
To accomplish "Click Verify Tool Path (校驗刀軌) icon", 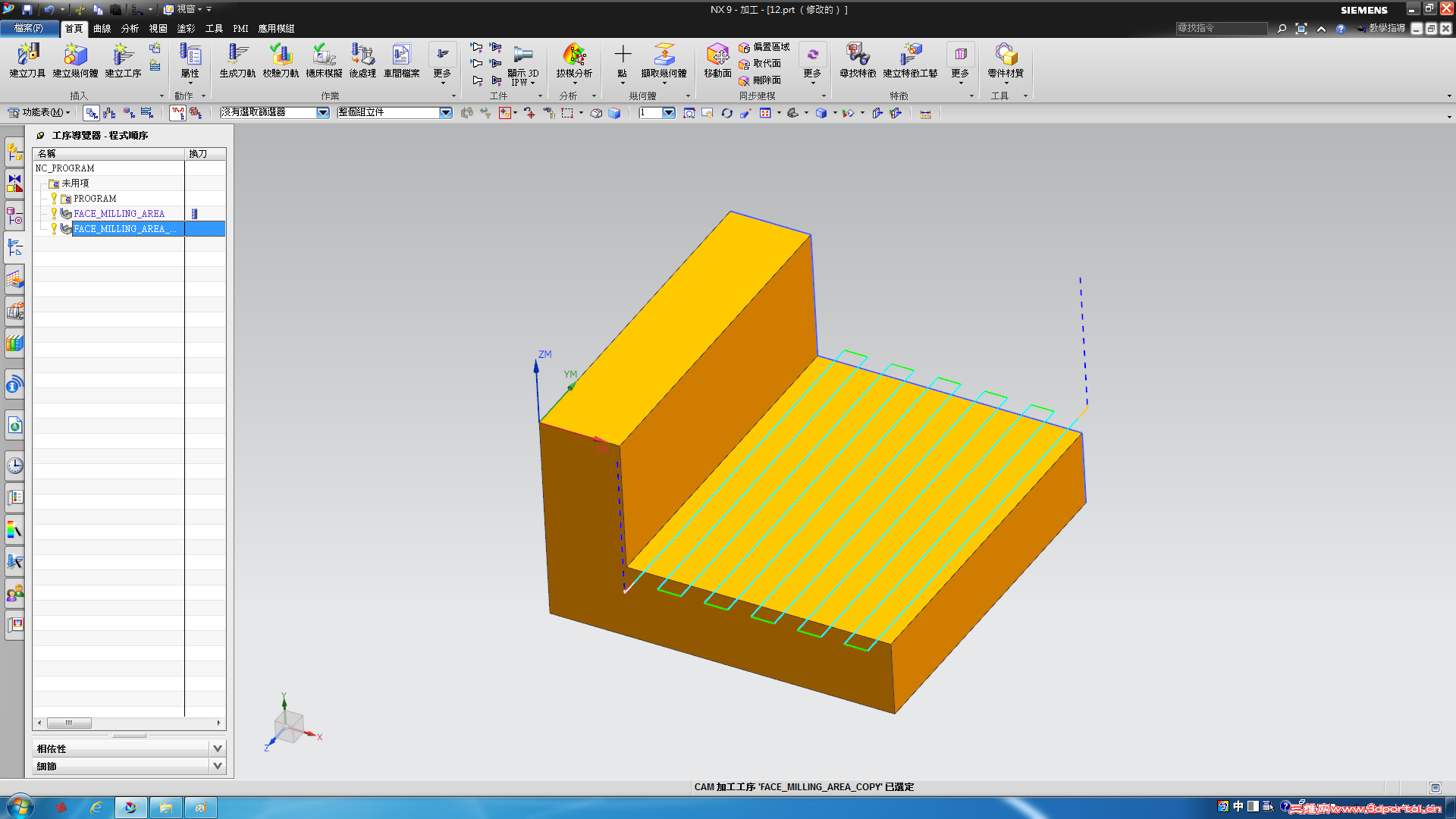I will click(x=281, y=59).
